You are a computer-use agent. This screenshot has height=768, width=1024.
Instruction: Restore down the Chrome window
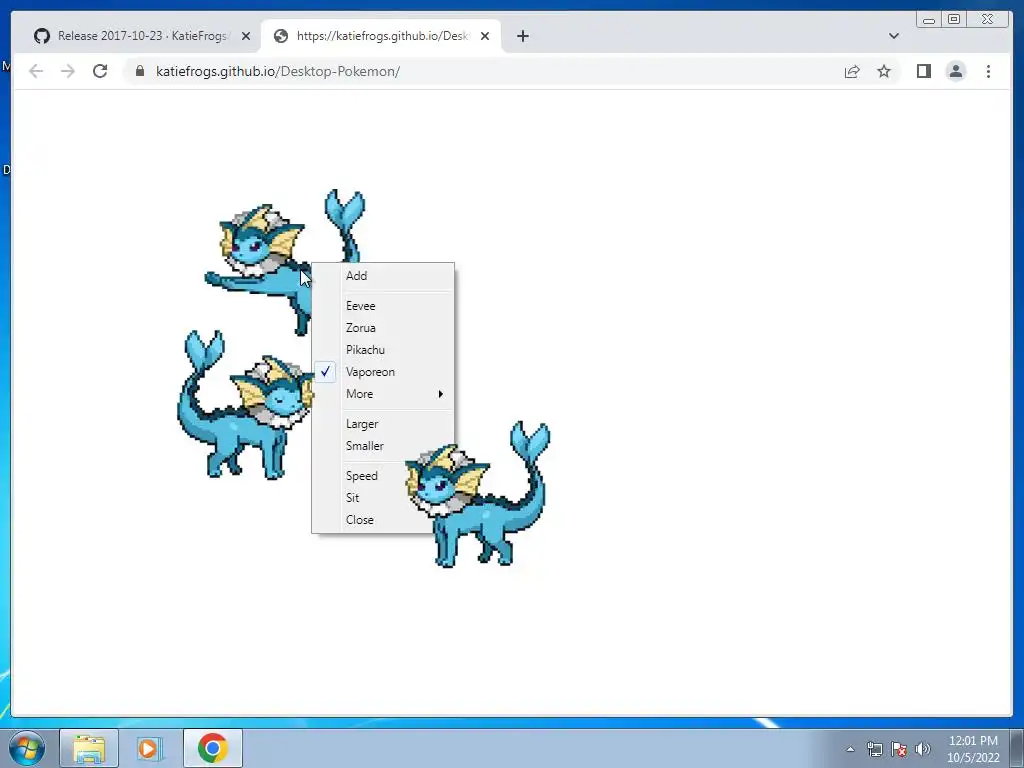(953, 20)
